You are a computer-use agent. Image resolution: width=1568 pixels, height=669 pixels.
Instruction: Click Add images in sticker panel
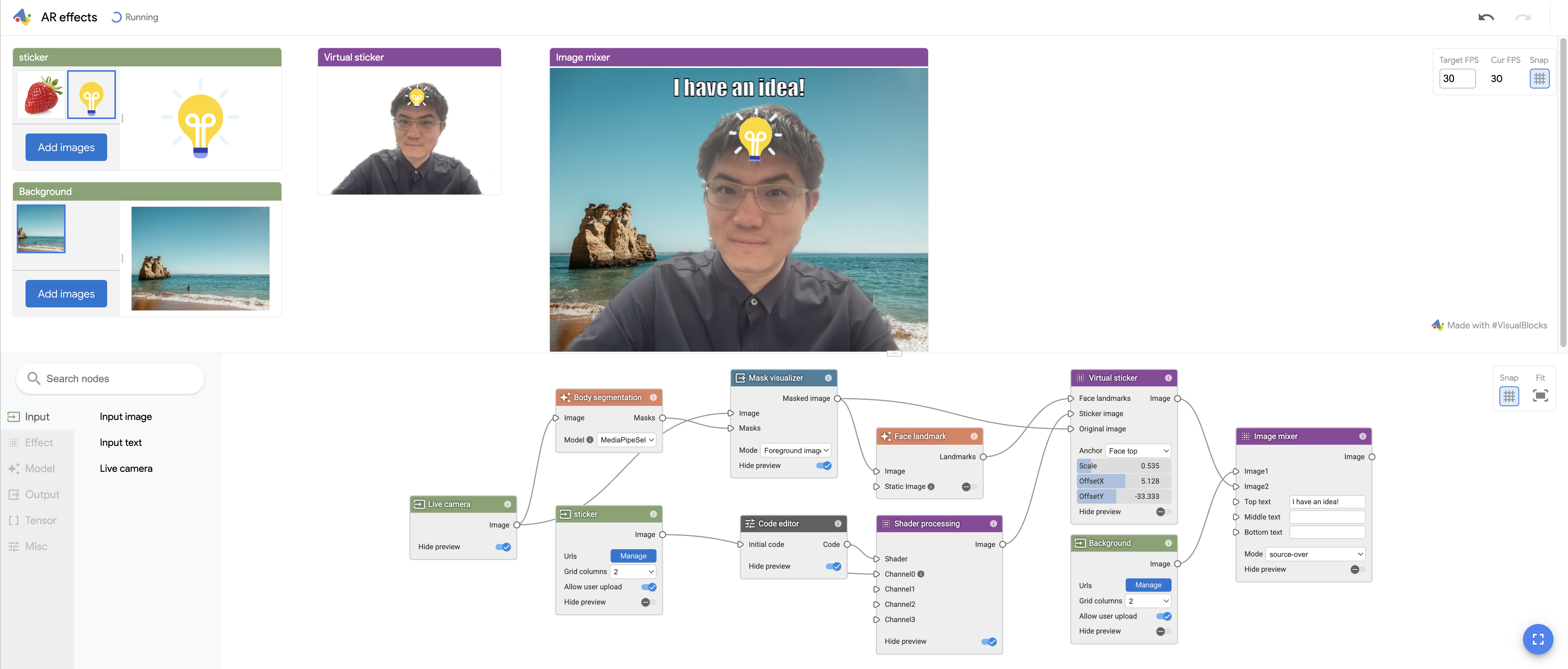(66, 147)
